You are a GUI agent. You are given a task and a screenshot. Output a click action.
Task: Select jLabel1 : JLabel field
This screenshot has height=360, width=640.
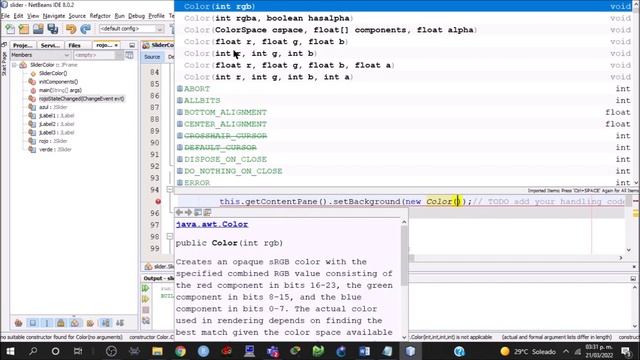(56, 116)
